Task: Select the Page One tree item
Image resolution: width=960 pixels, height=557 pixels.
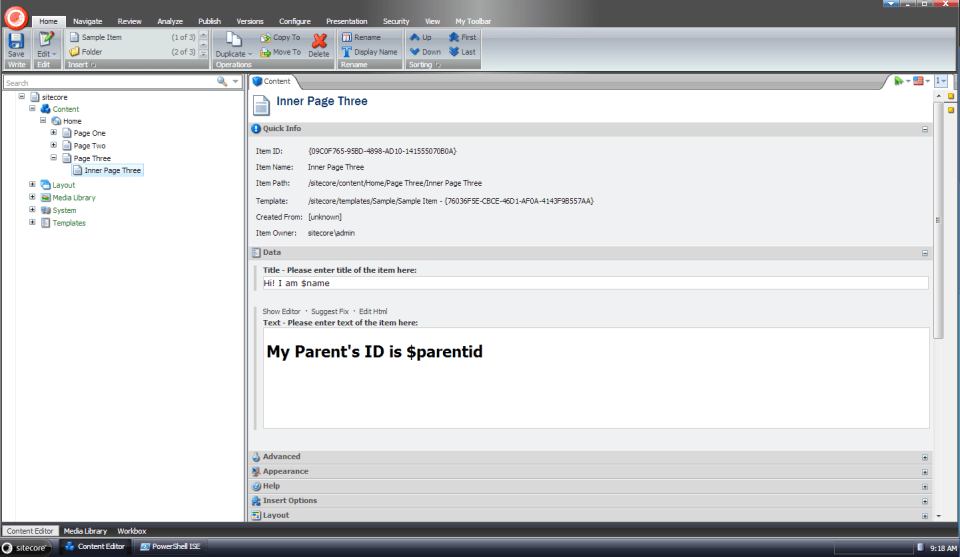Action: click(x=84, y=133)
